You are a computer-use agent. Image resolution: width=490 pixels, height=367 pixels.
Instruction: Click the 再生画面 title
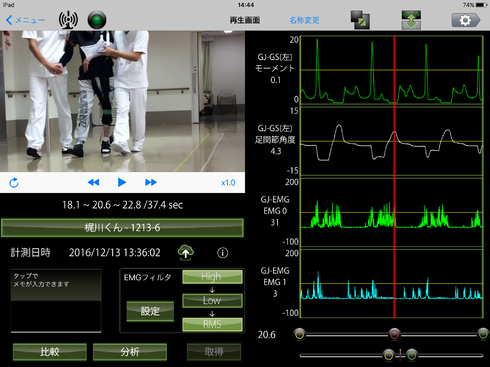(245, 20)
